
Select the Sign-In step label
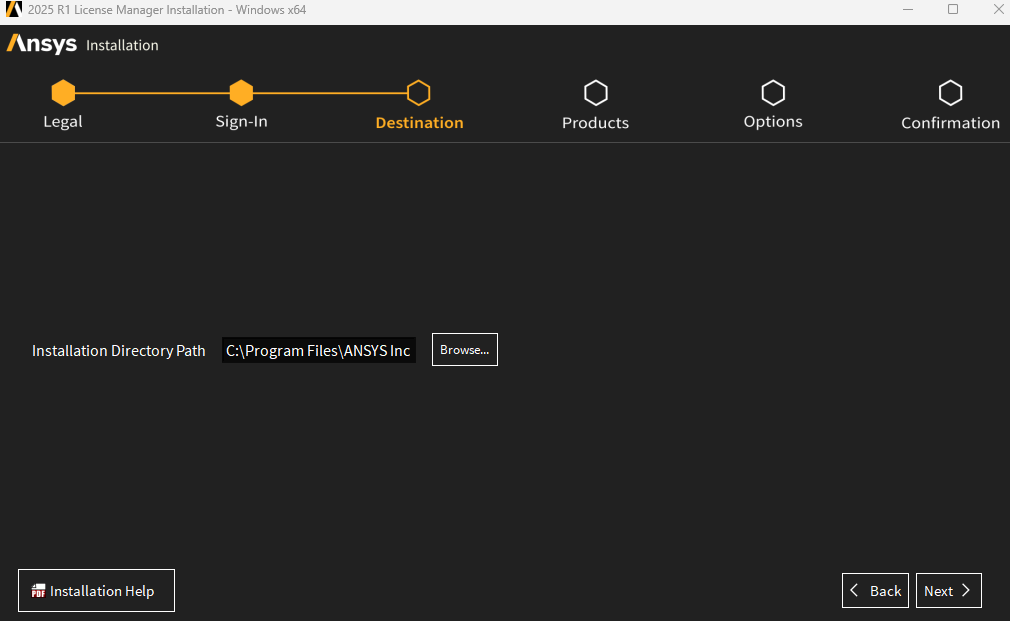click(x=242, y=122)
